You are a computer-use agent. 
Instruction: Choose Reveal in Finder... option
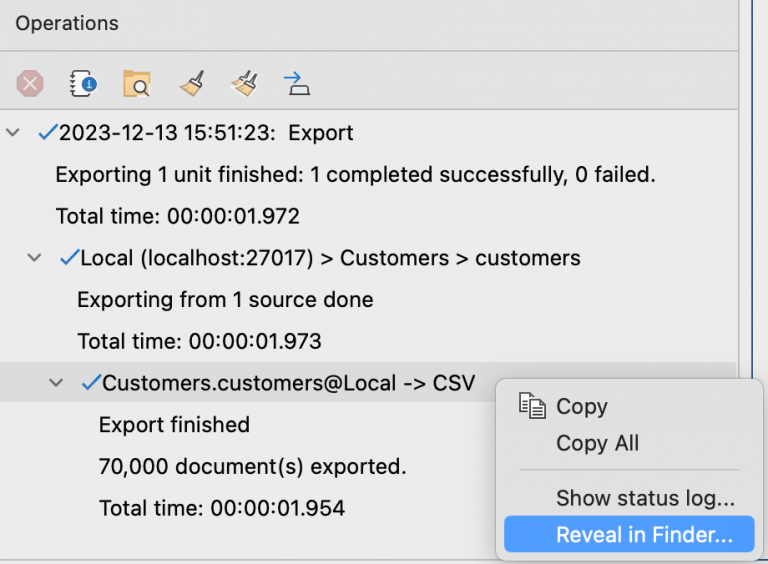(x=644, y=534)
